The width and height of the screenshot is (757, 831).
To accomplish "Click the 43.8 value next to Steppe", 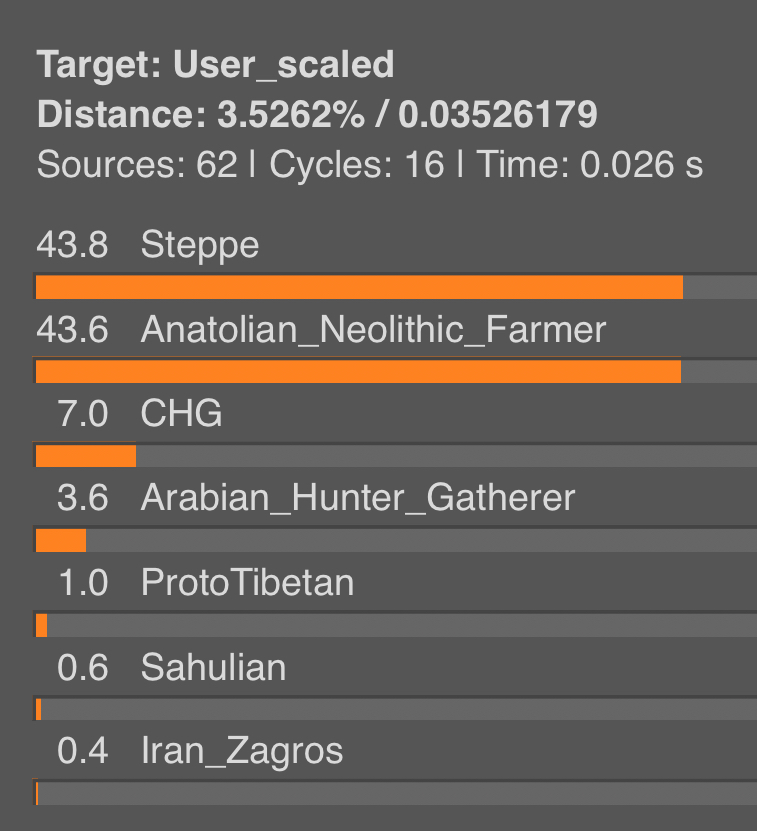I will tap(72, 245).
